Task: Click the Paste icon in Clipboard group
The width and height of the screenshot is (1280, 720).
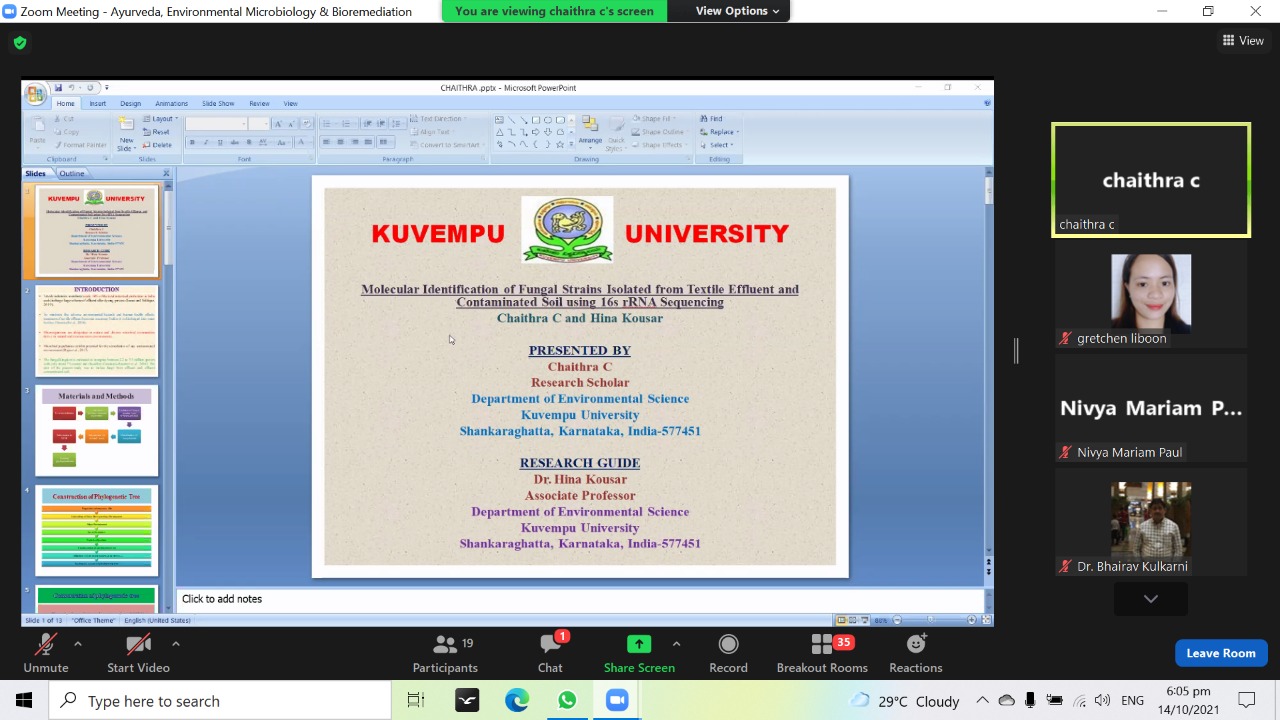Action: tap(38, 131)
